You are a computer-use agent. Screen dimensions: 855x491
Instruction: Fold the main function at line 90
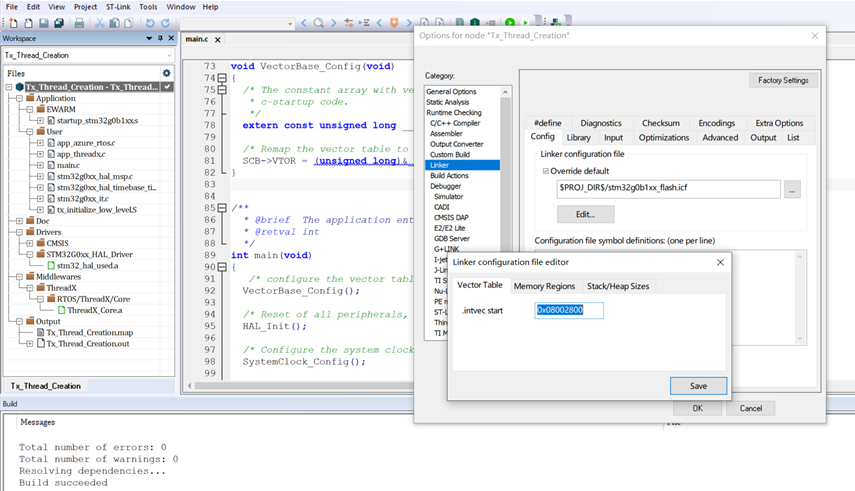[x=222, y=267]
